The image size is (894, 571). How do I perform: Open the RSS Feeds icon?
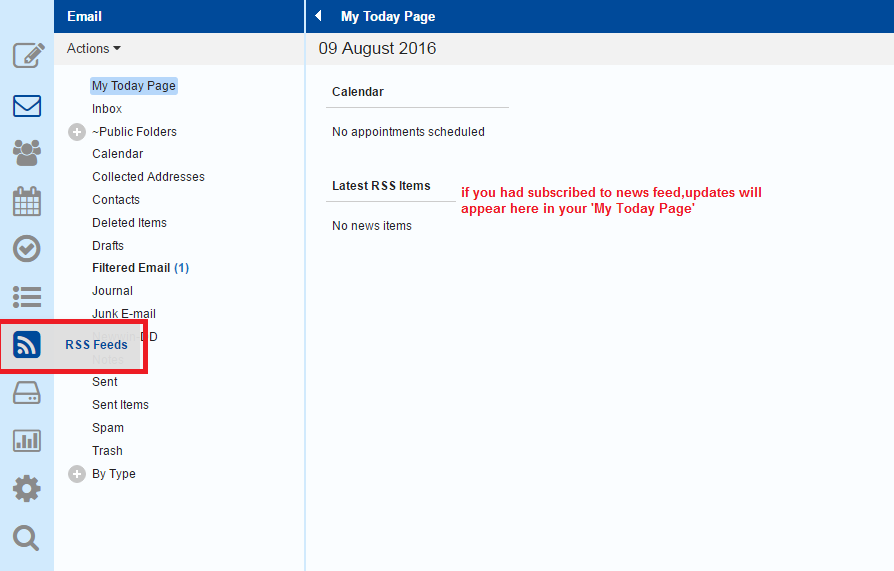pos(27,345)
